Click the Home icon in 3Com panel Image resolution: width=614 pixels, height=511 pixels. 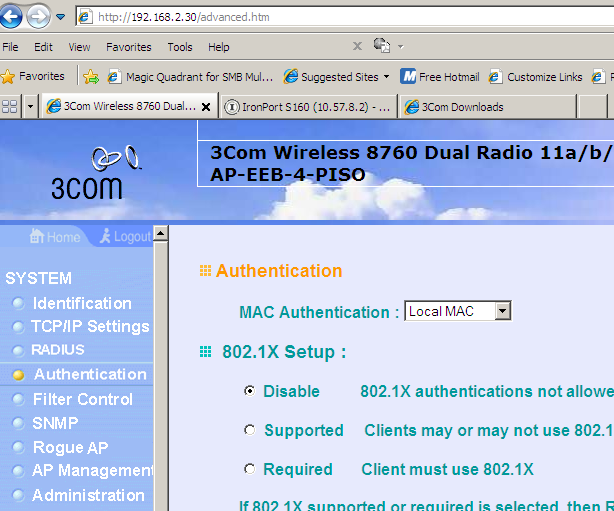[56, 237]
